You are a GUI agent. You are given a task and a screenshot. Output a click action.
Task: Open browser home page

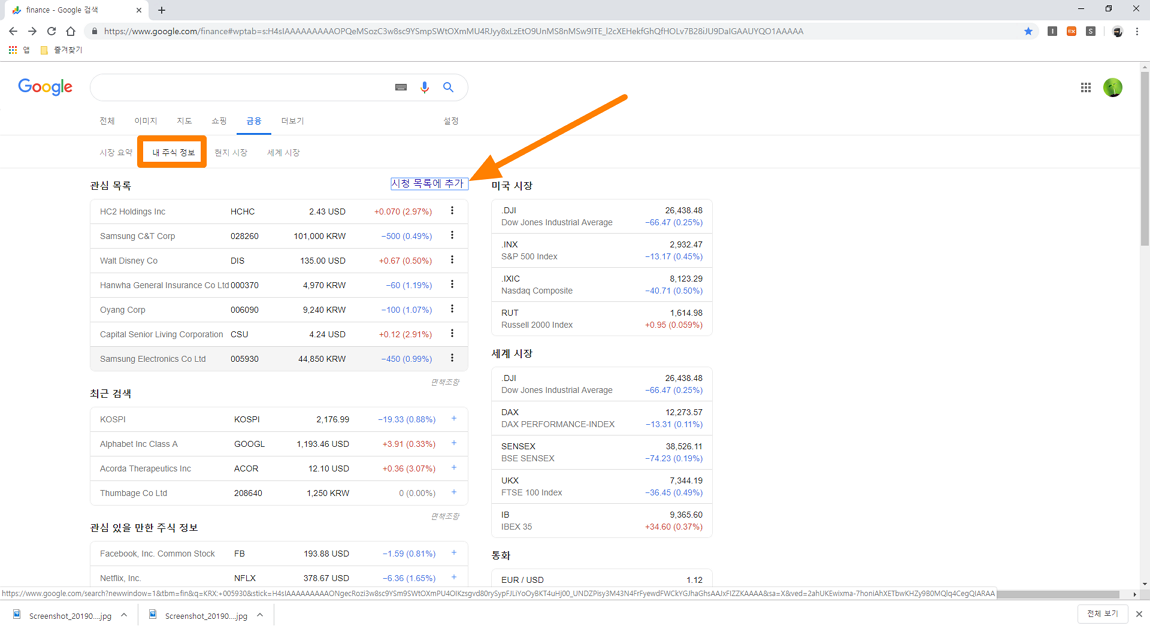[x=70, y=31]
